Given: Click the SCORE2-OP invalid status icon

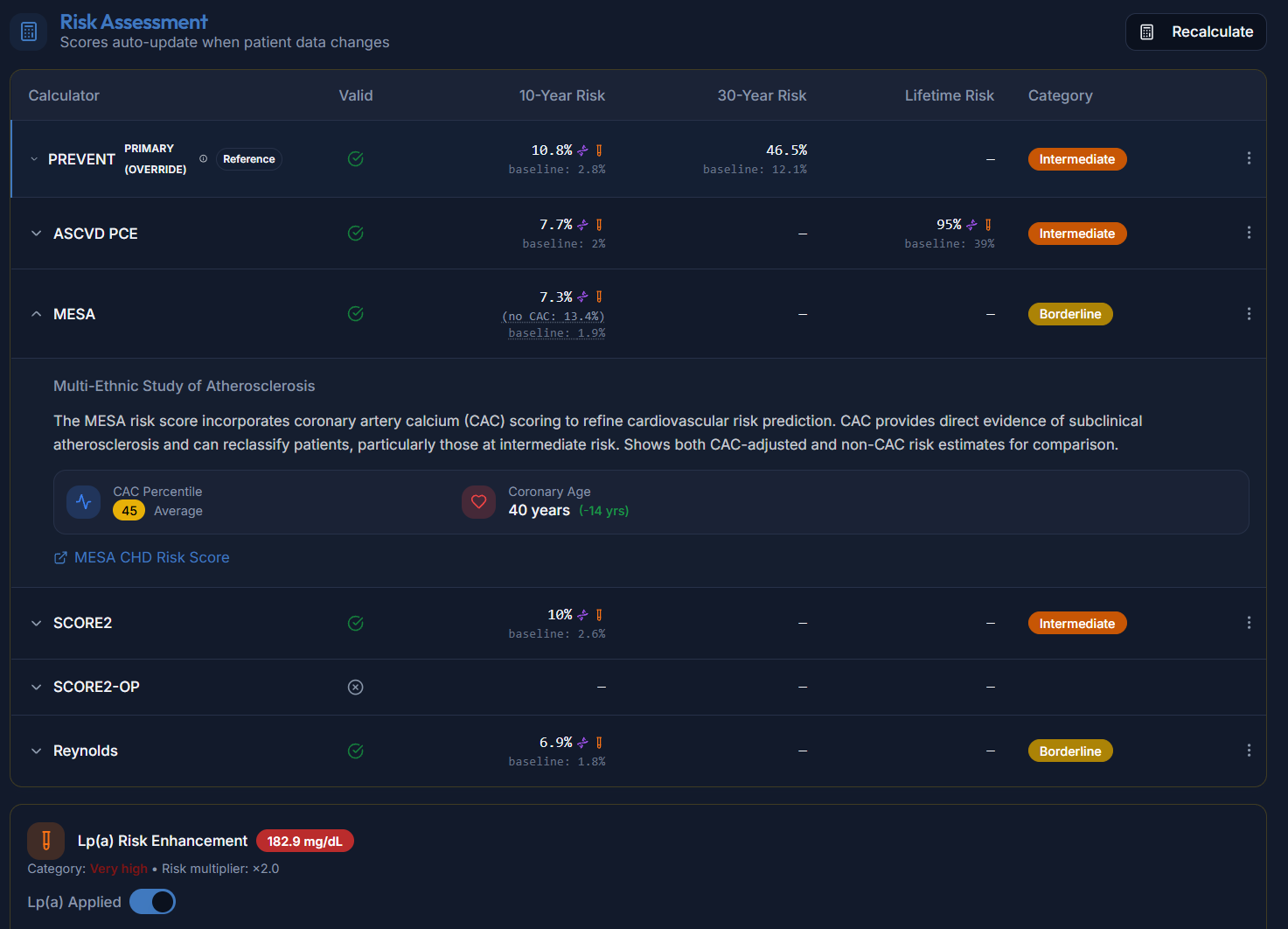Looking at the screenshot, I should pos(356,687).
